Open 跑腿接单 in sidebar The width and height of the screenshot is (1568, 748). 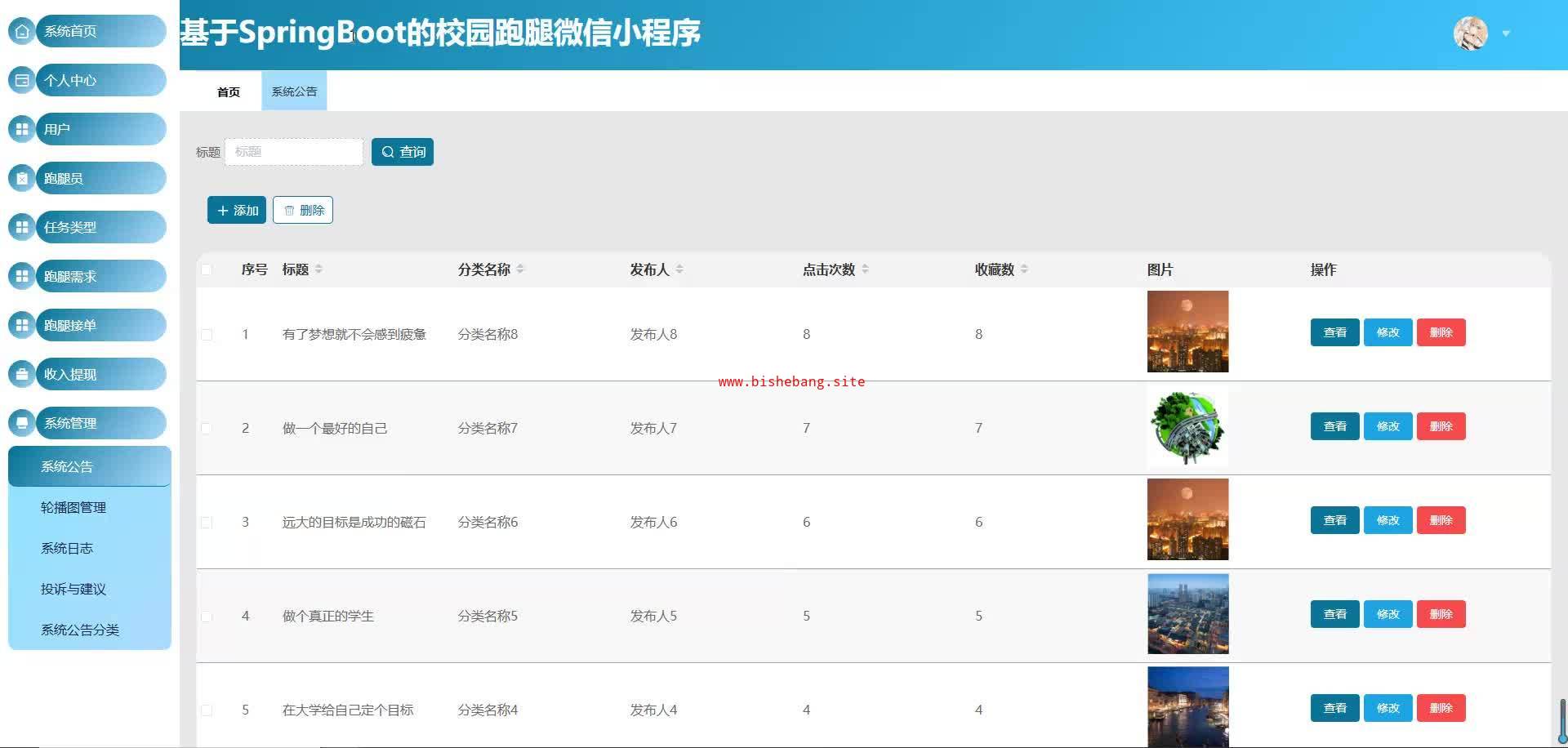[x=101, y=325]
